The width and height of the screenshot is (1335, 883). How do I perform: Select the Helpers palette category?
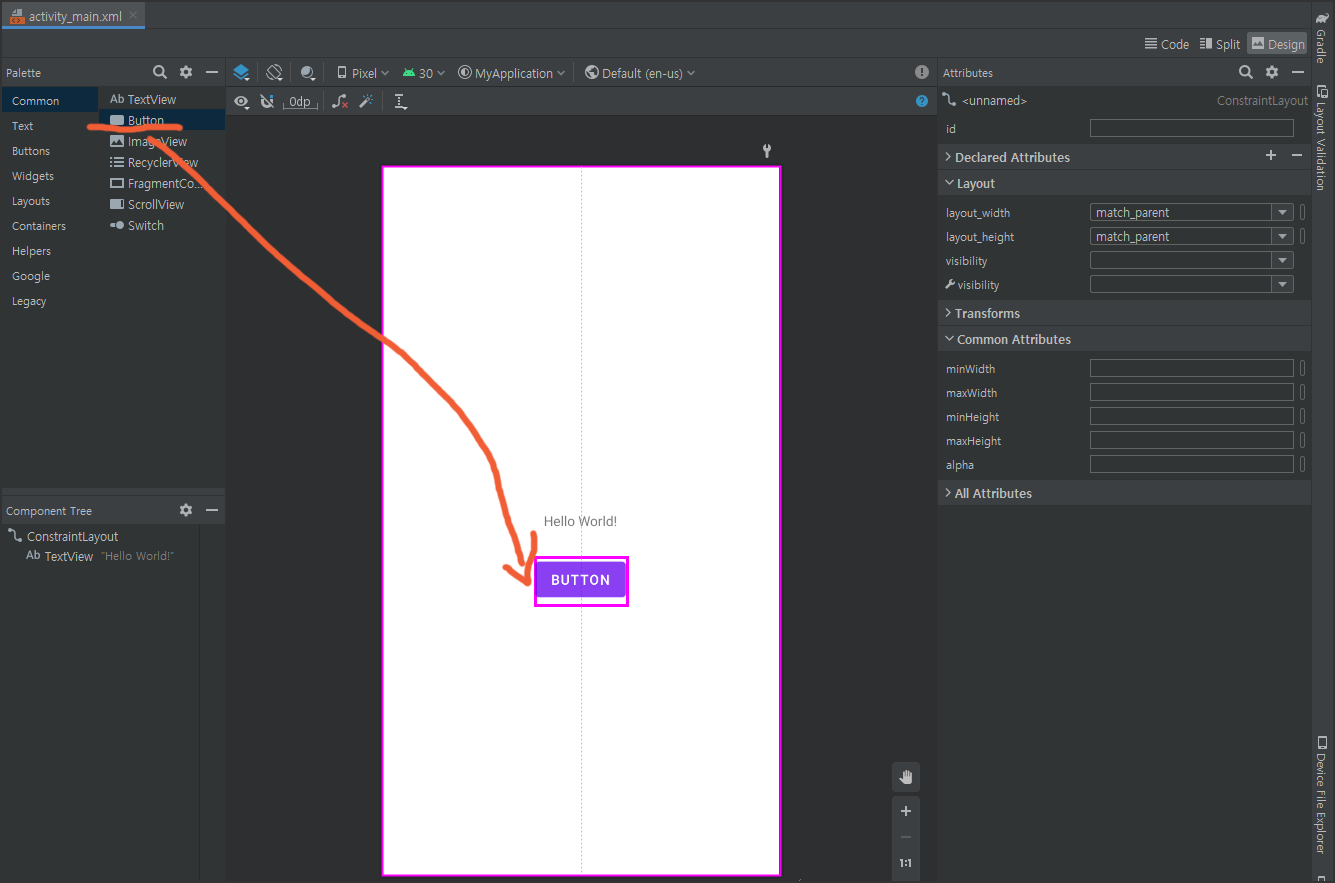pyautogui.click(x=49, y=251)
